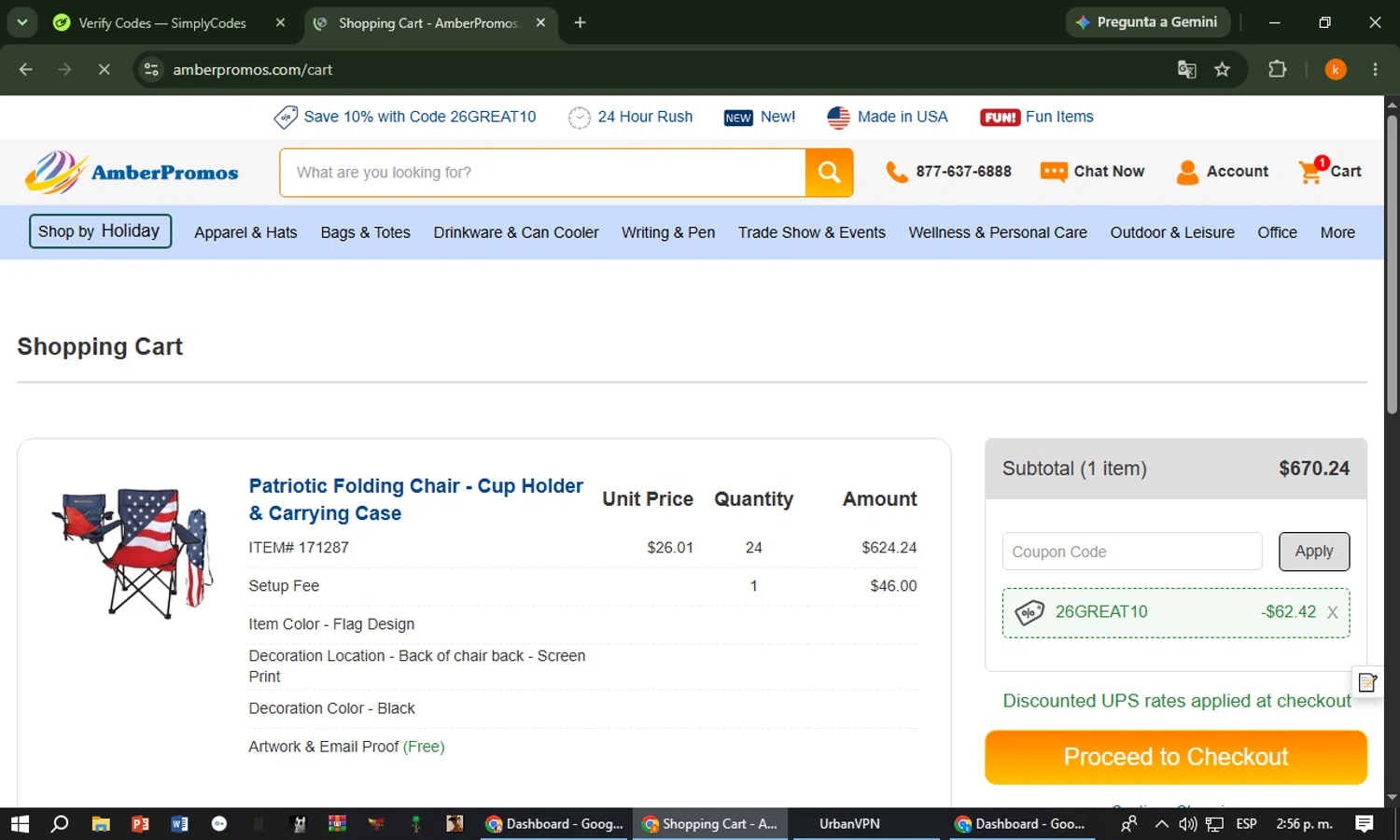Switch to the Verify Codes — SimplyCodes tab
The image size is (1400, 840).
click(162, 22)
